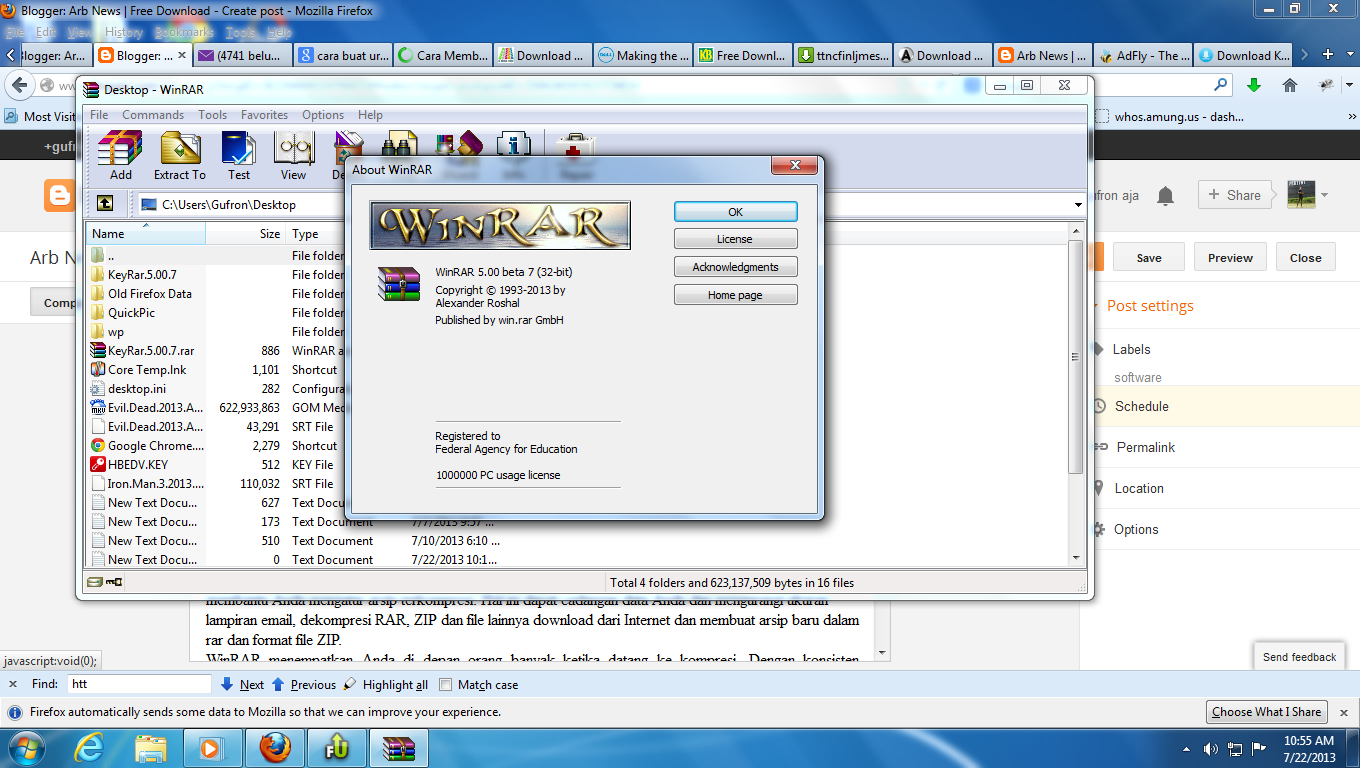
Task: Switch to Firefox via taskbar icon
Action: (275, 748)
